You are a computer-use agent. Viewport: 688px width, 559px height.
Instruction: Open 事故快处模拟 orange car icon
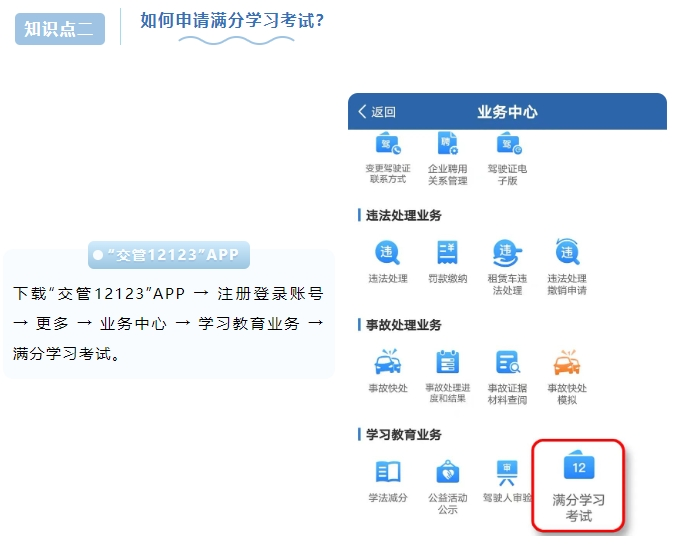(567, 362)
